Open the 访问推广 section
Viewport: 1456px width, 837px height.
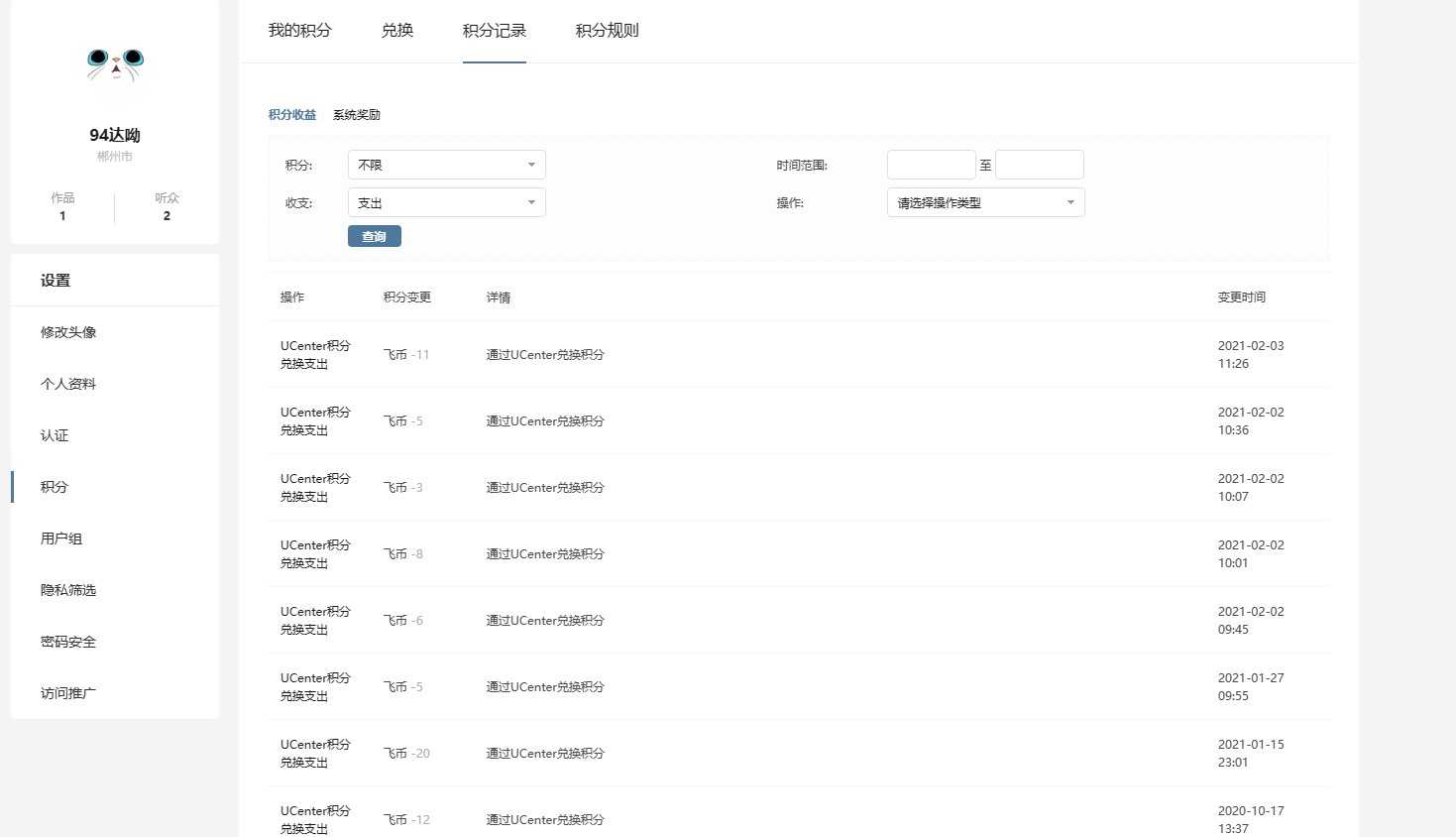coord(66,692)
